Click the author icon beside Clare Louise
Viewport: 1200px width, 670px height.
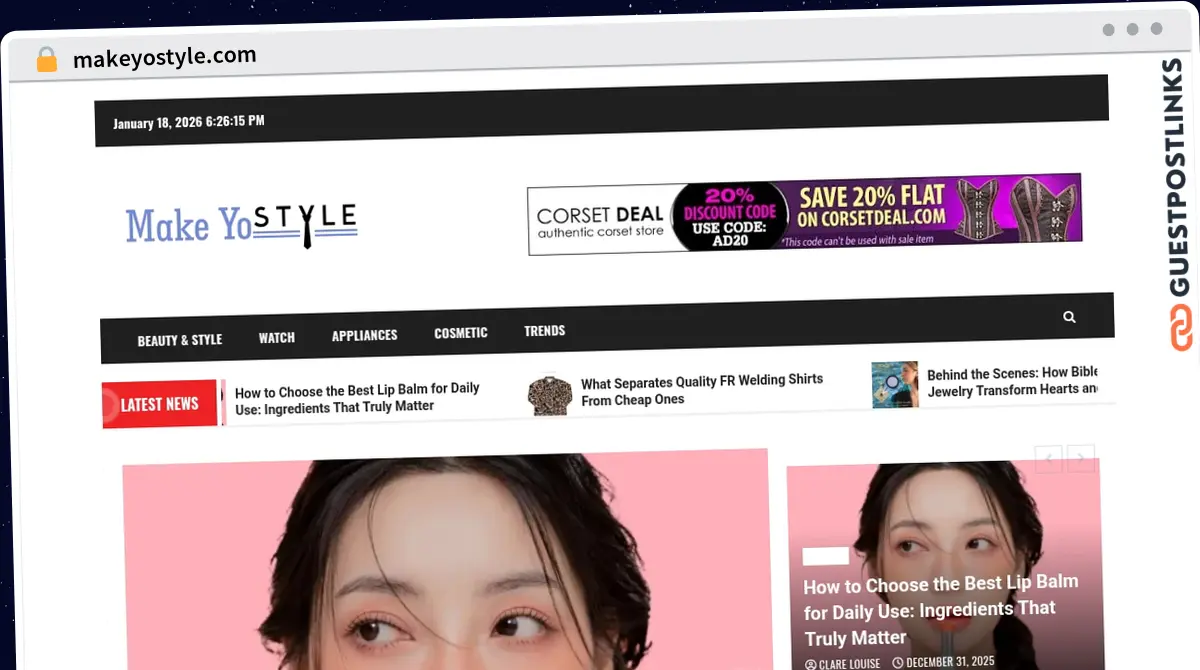tap(810, 662)
